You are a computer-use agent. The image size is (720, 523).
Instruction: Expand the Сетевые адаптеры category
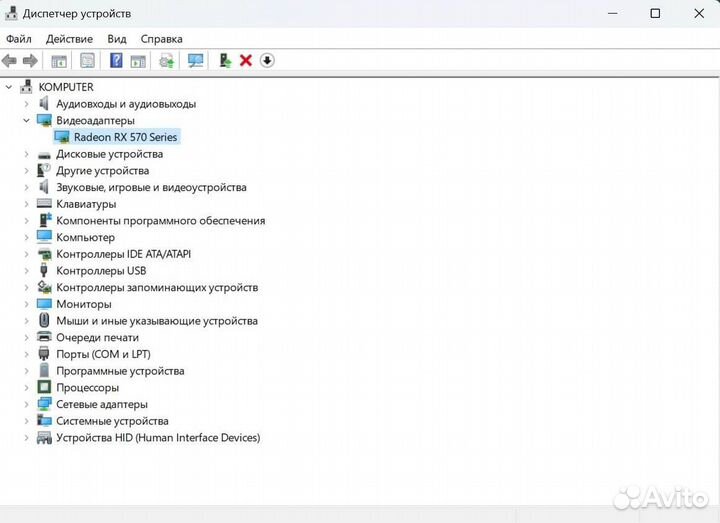(27, 404)
